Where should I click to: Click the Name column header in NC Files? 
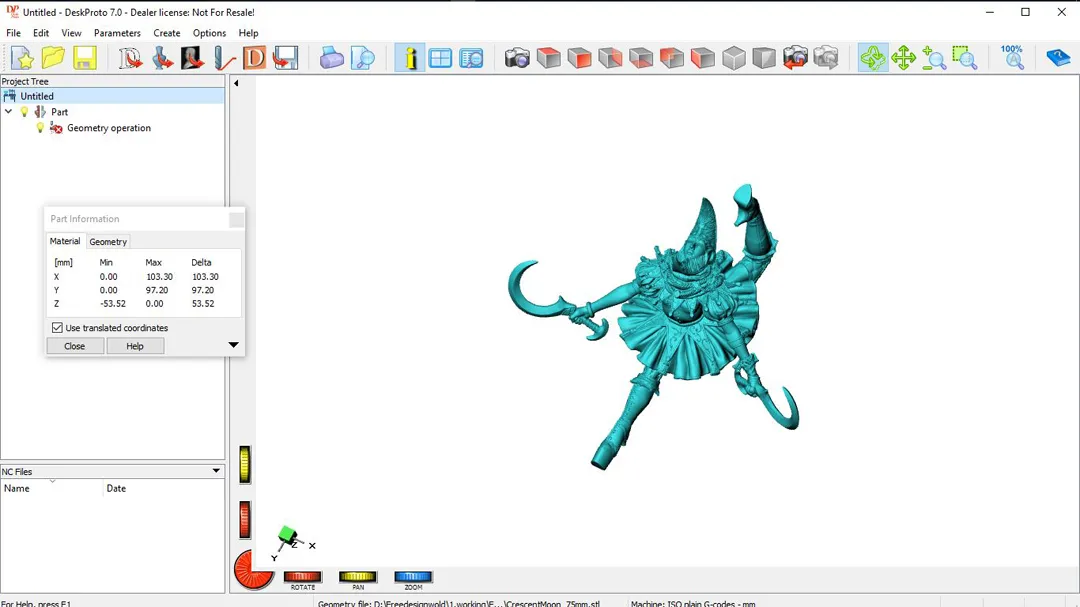pos(52,488)
